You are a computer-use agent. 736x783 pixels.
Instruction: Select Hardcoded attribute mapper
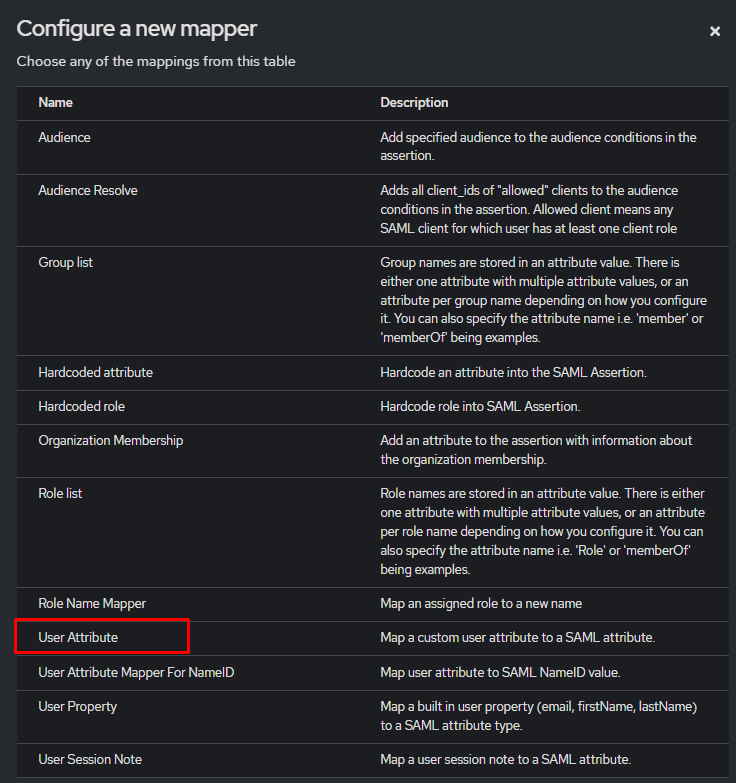pos(95,372)
